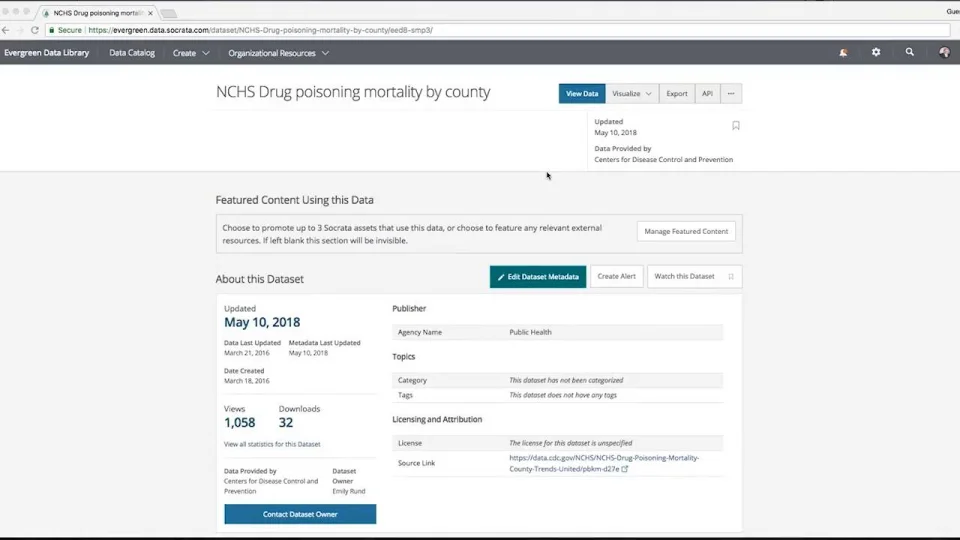
Task: Expand the Visualize dropdown
Action: click(x=632, y=93)
